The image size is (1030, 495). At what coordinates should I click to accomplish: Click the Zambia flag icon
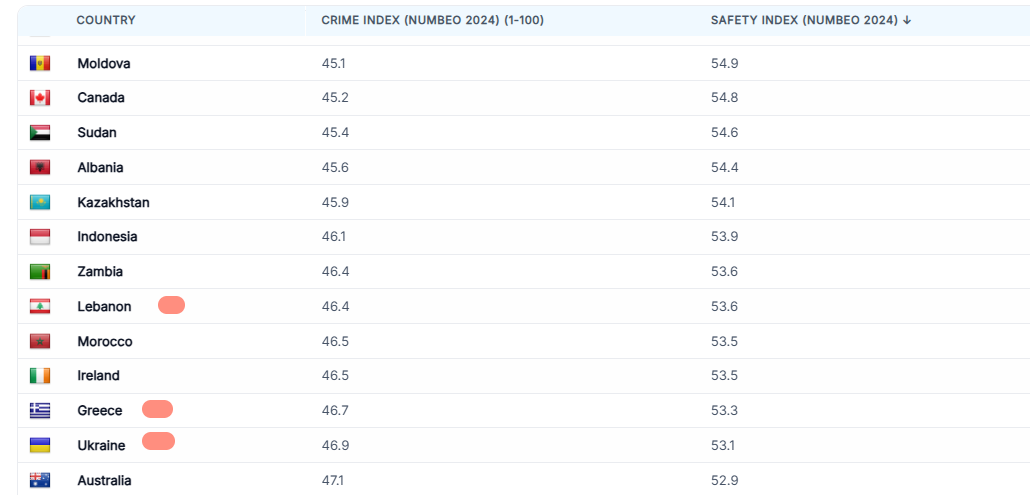[x=39, y=272]
